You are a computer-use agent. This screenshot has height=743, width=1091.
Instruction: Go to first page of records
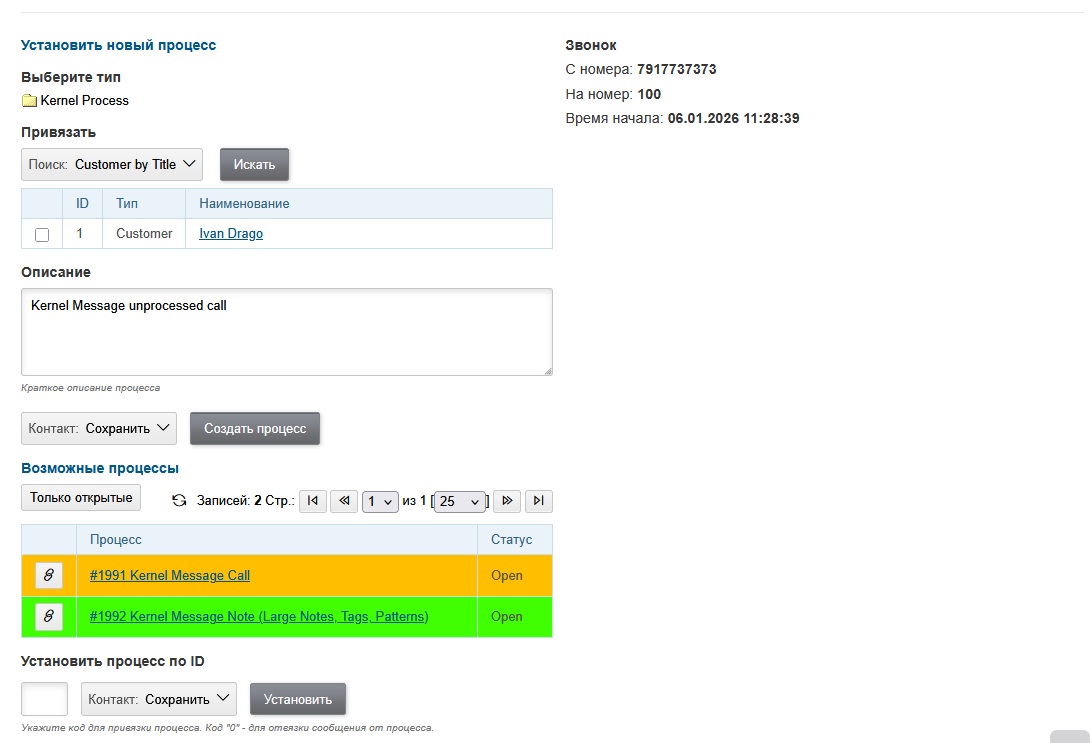[x=312, y=501]
